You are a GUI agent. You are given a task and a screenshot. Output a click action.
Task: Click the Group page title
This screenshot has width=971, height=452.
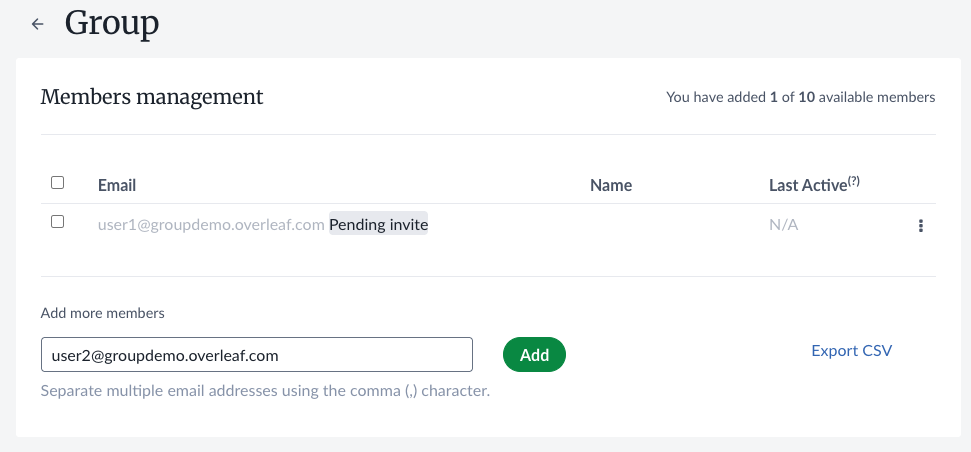point(112,23)
